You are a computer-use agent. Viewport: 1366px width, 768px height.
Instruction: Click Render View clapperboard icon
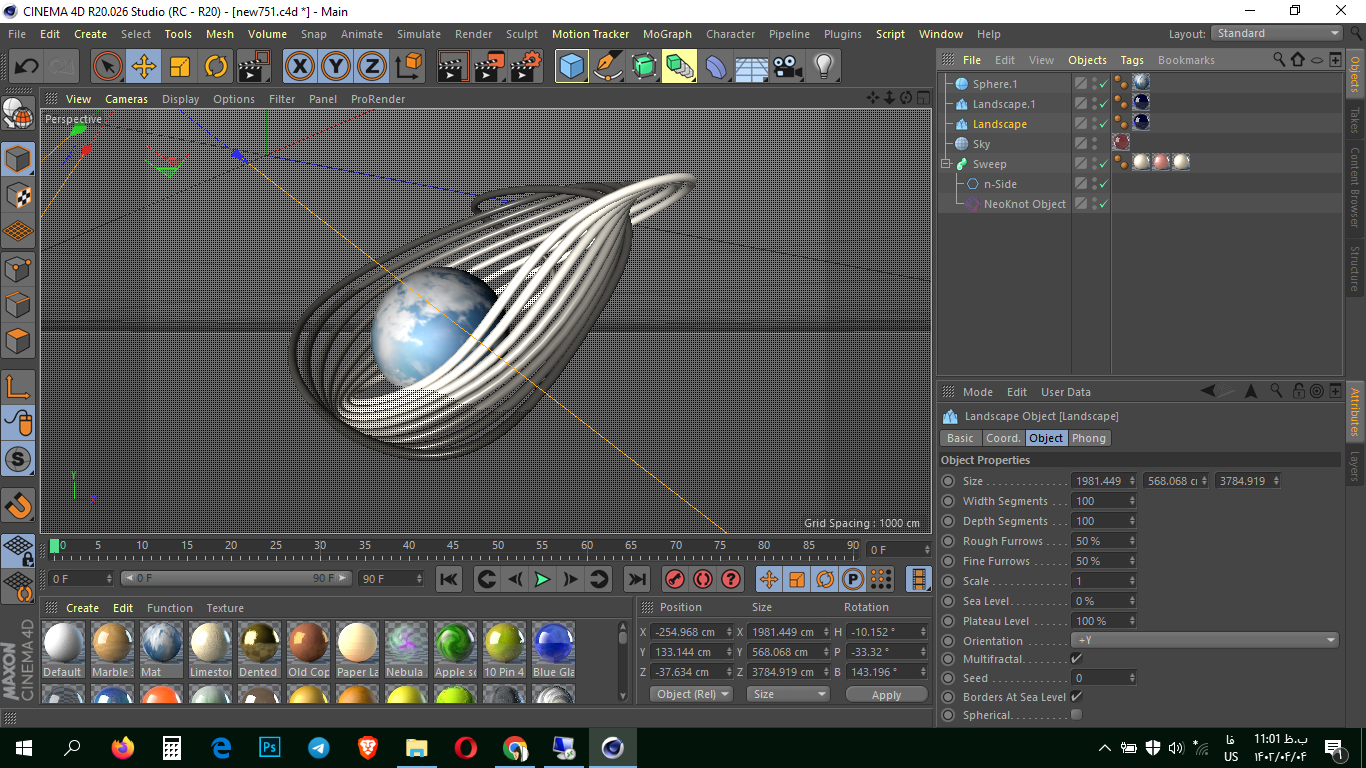(453, 67)
